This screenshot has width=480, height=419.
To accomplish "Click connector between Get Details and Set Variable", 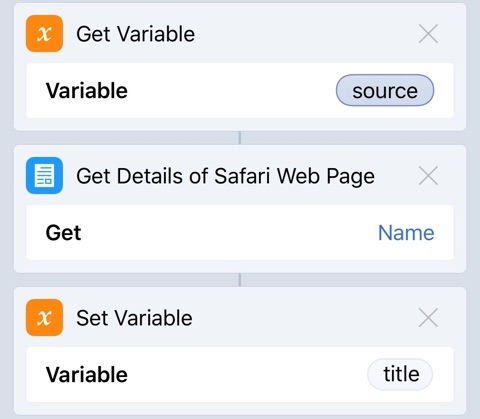I will [x=240, y=280].
